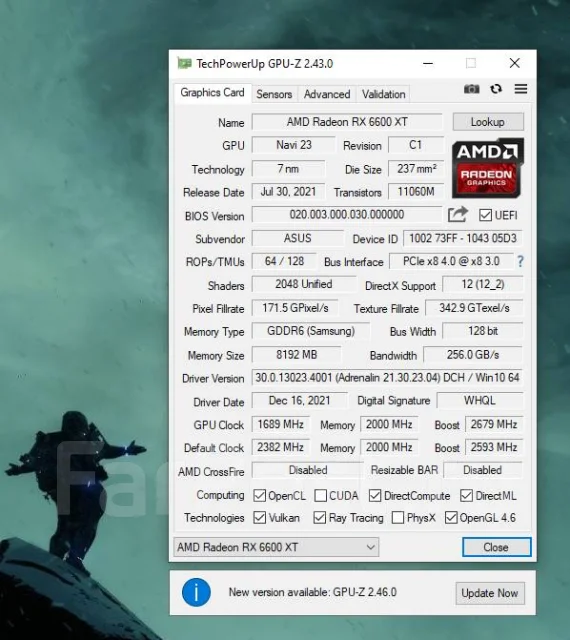
Task: Click the Revision value C1
Action: click(415, 145)
